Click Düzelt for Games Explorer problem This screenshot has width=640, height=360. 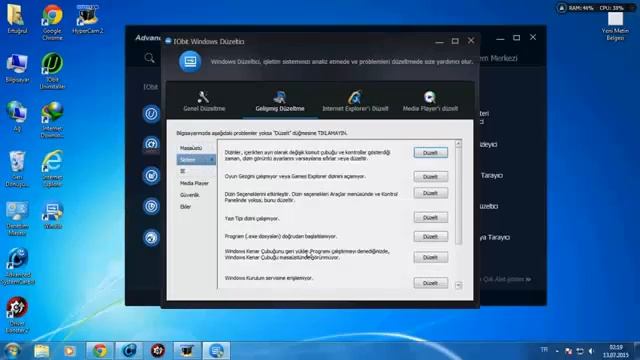pos(430,177)
